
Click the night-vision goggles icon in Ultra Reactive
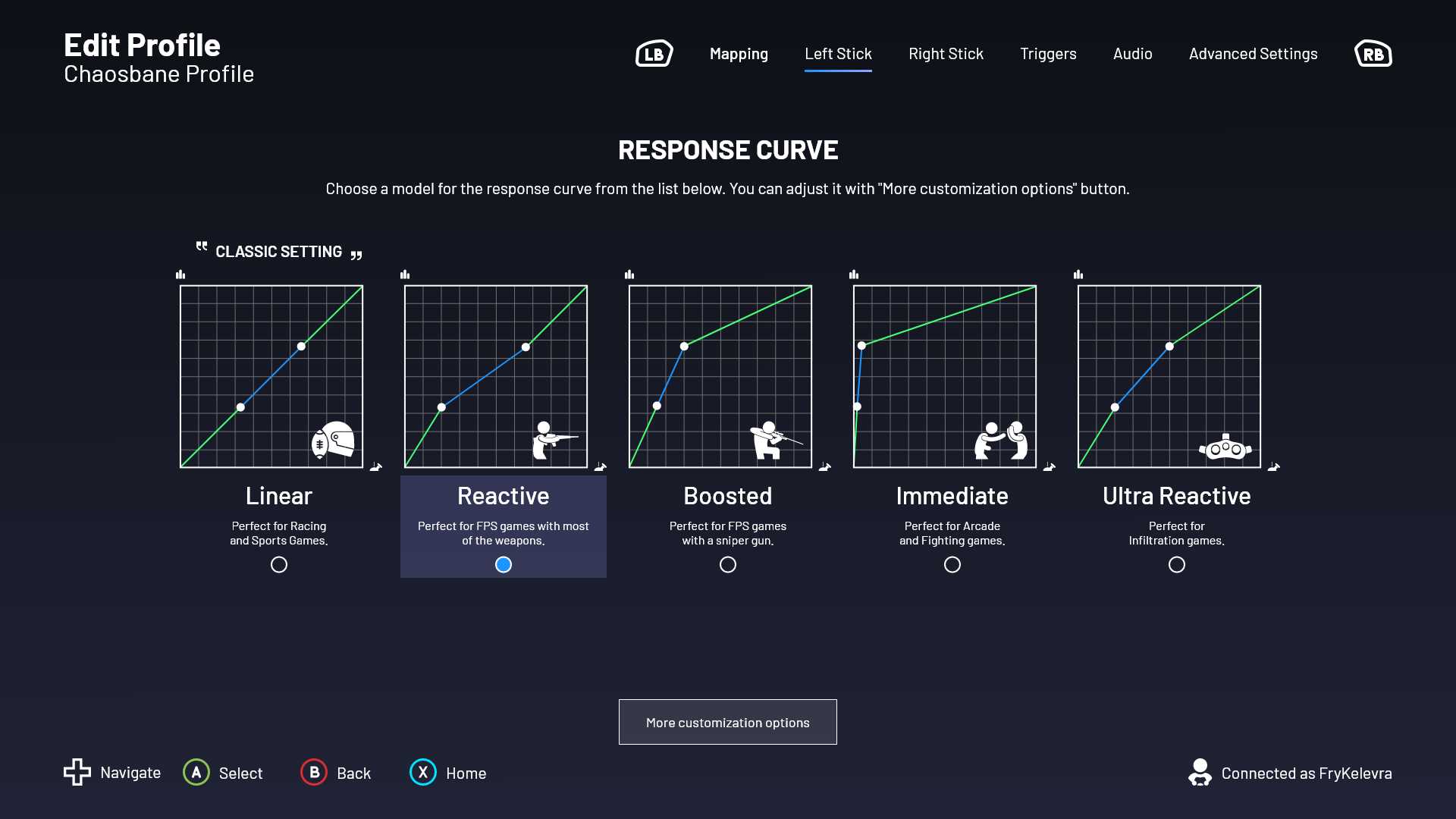(1225, 447)
